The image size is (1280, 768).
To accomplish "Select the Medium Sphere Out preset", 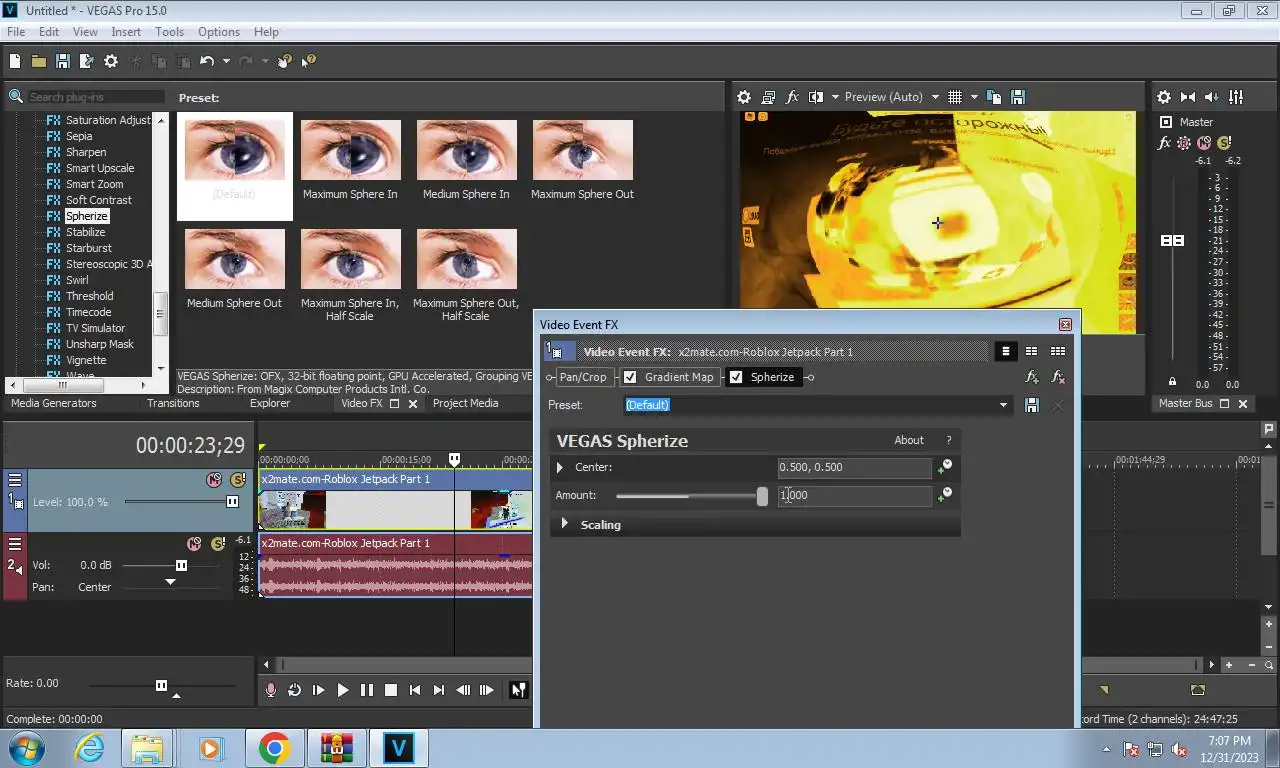I will 234,269.
